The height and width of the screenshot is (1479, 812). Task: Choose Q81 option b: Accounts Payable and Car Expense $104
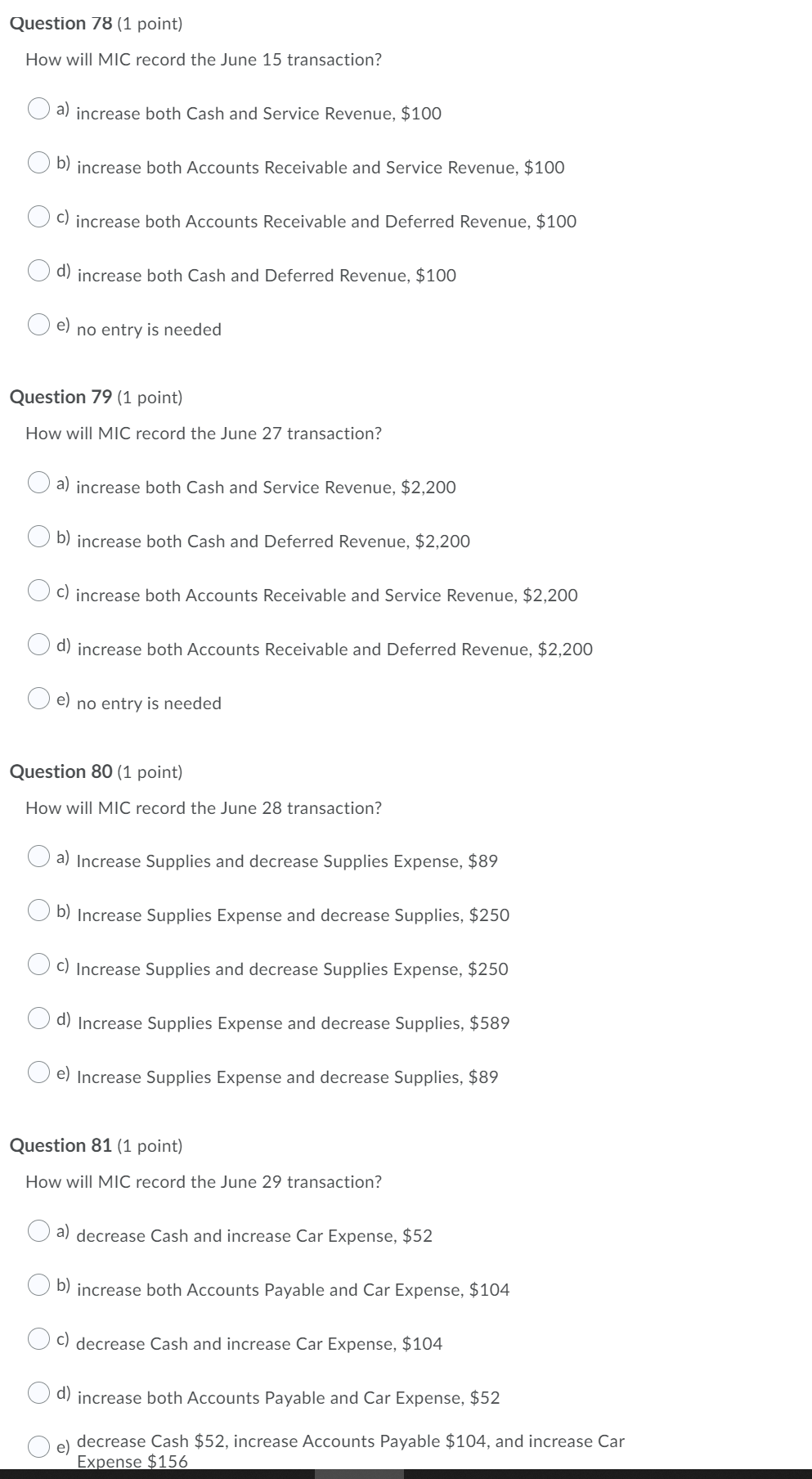tap(39, 1284)
